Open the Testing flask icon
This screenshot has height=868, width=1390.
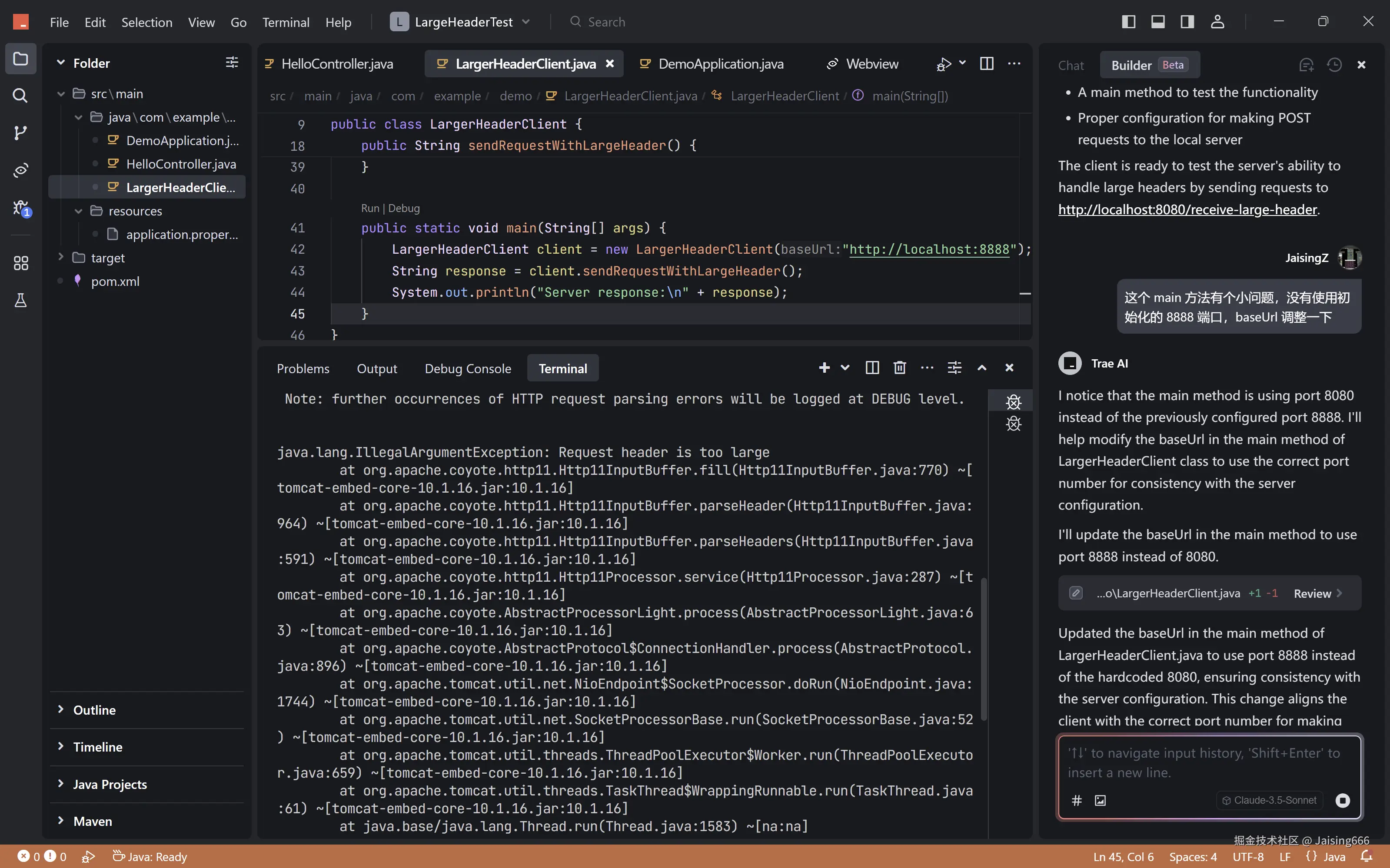point(20,300)
